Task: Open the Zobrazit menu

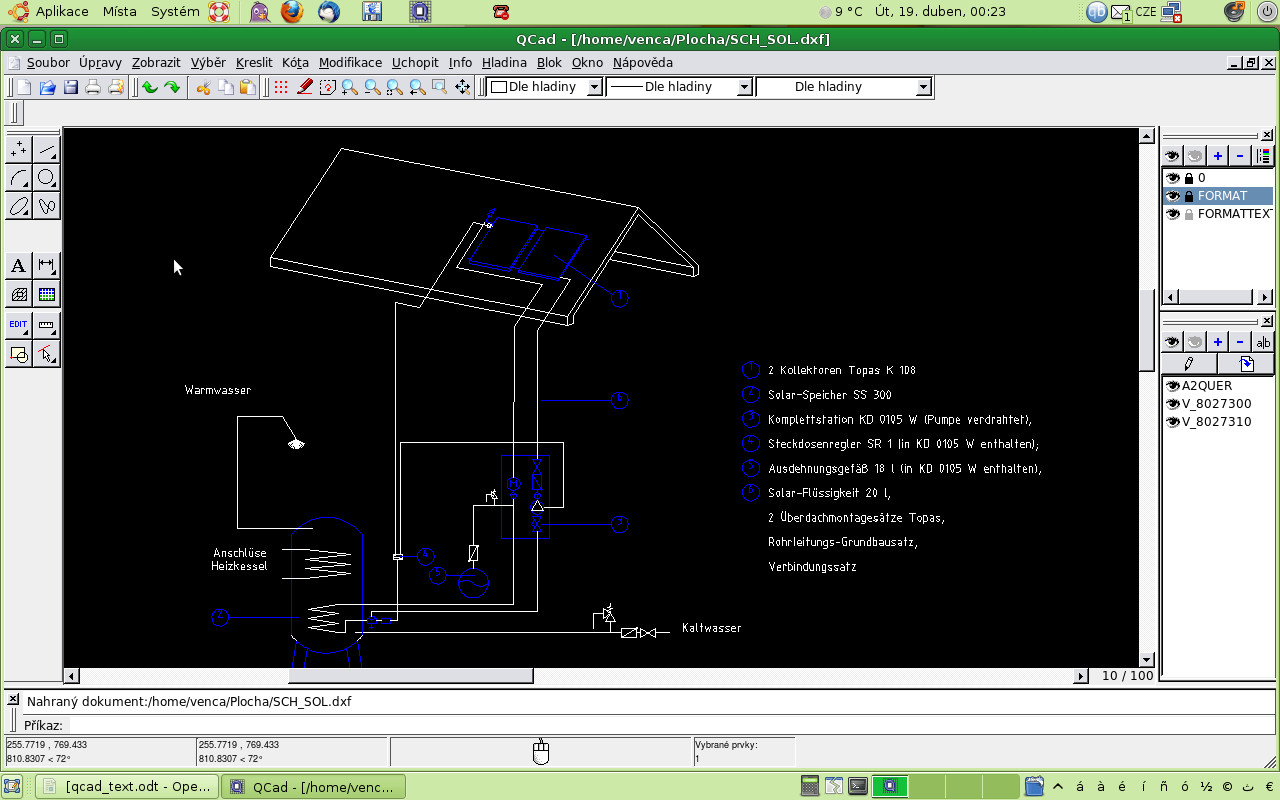Action: tap(156, 62)
